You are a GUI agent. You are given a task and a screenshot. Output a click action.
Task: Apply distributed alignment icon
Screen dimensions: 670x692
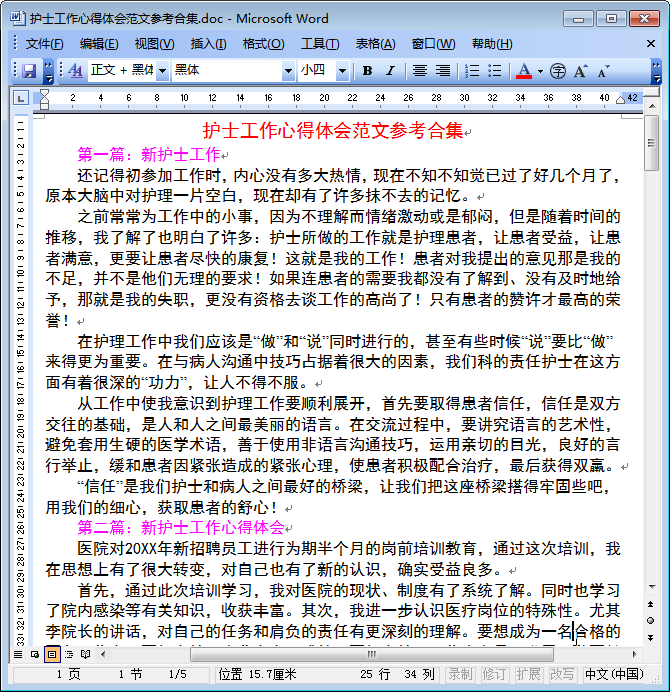[x=443, y=71]
